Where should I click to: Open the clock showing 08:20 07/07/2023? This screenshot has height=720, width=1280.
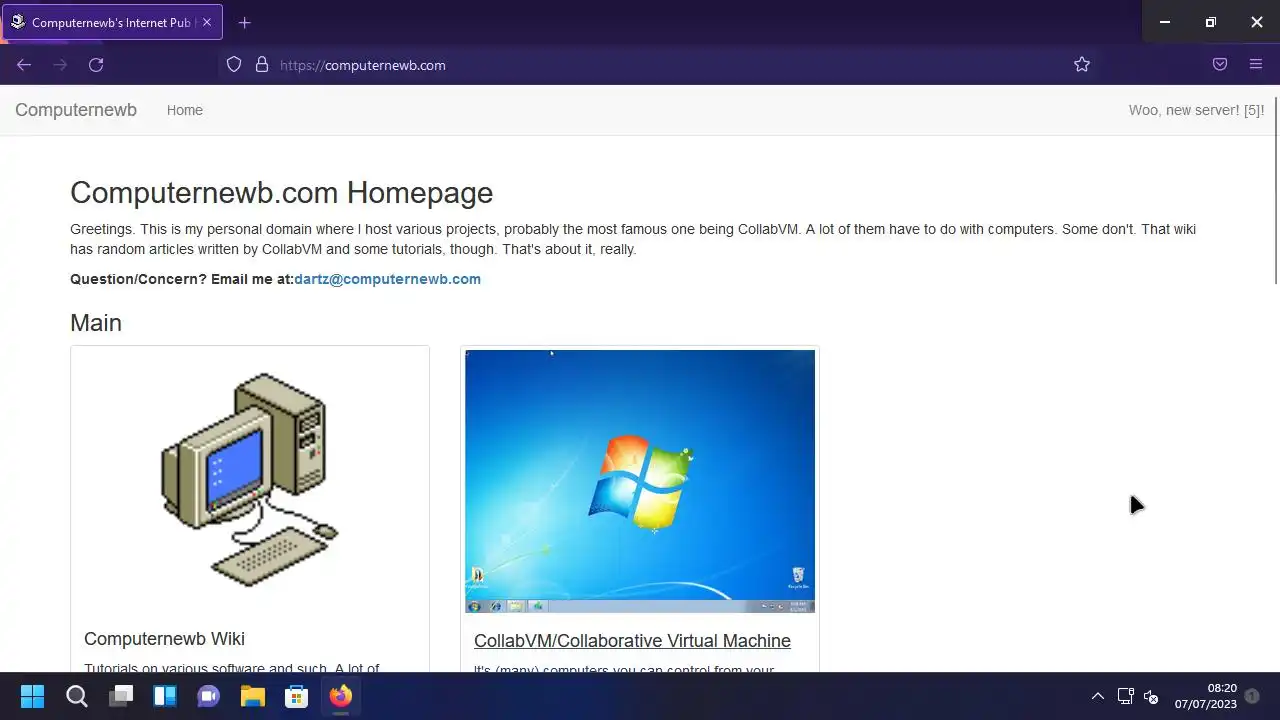point(1205,696)
